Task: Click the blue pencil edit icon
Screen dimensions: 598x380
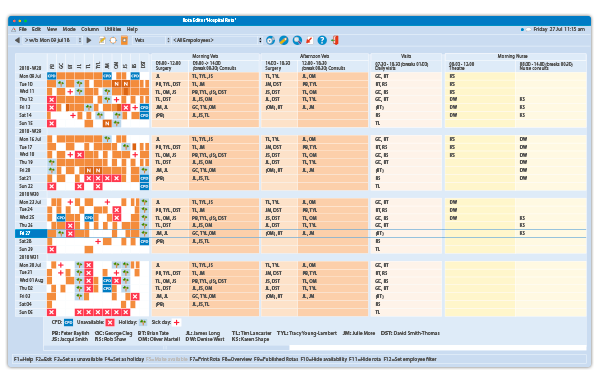Action: (x=283, y=40)
